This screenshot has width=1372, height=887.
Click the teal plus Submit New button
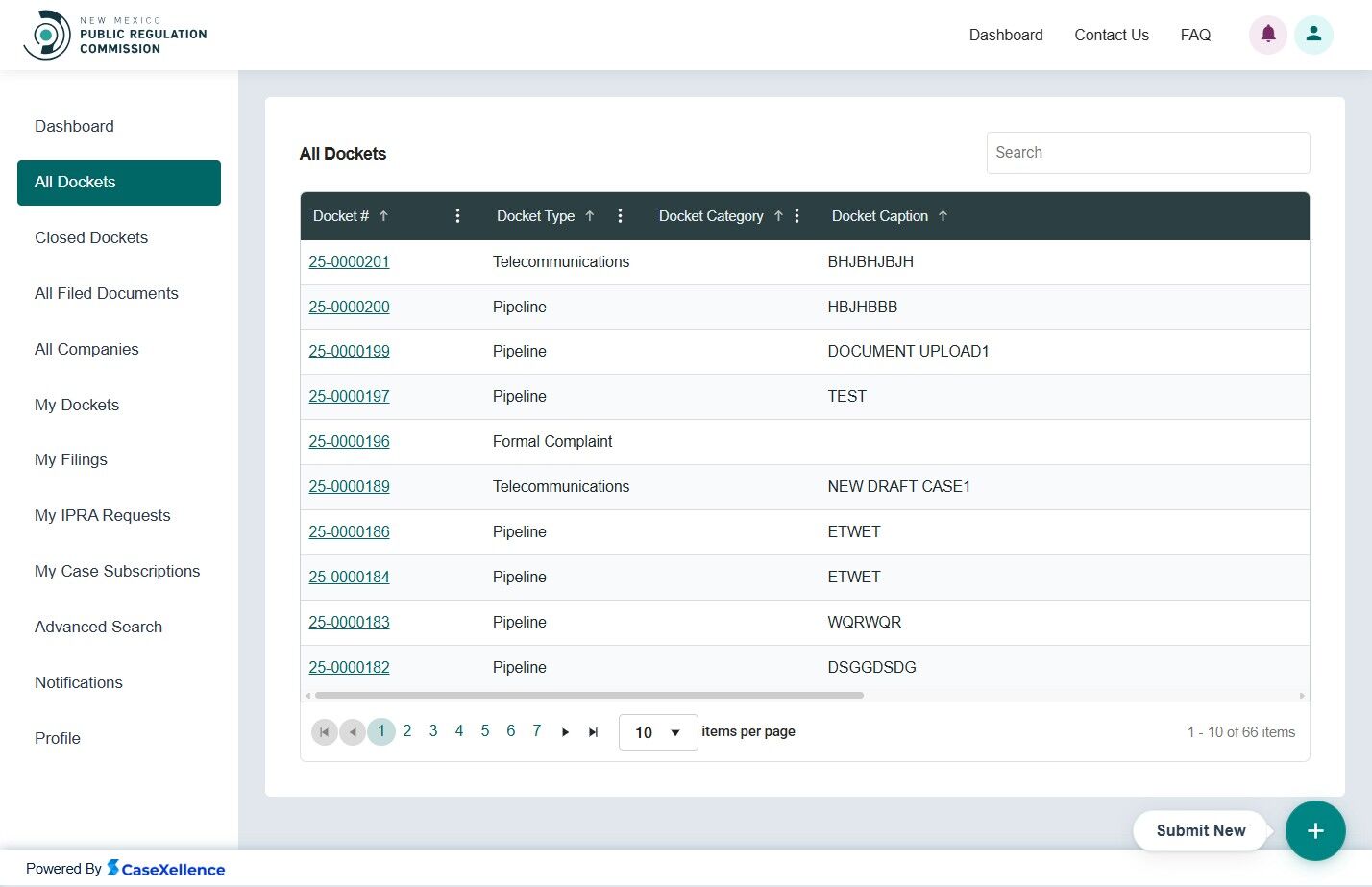pos(1314,830)
